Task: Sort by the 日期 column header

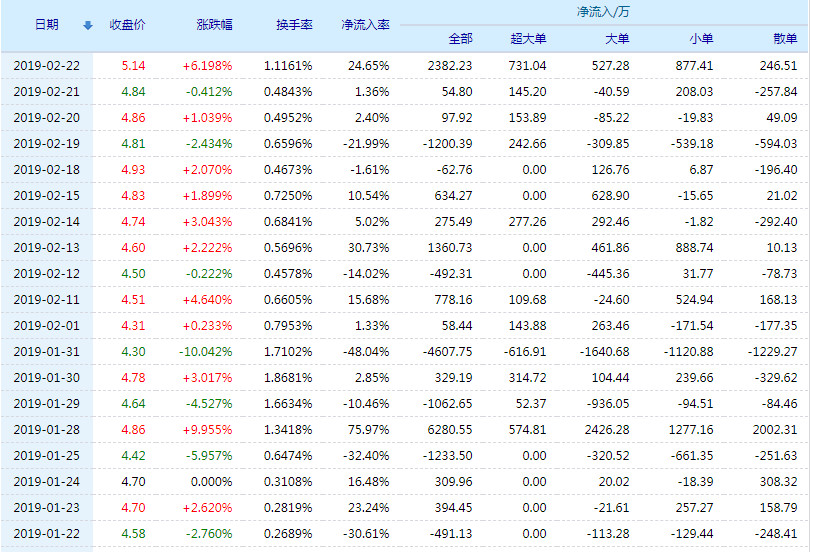Action: (46, 24)
